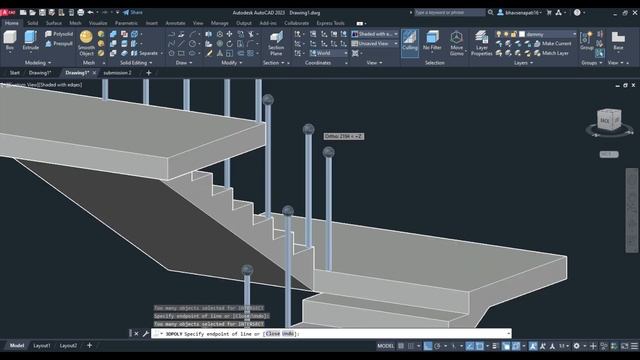The height and width of the screenshot is (360, 640).
Task: Expand the Draw panel
Action: 184,63
